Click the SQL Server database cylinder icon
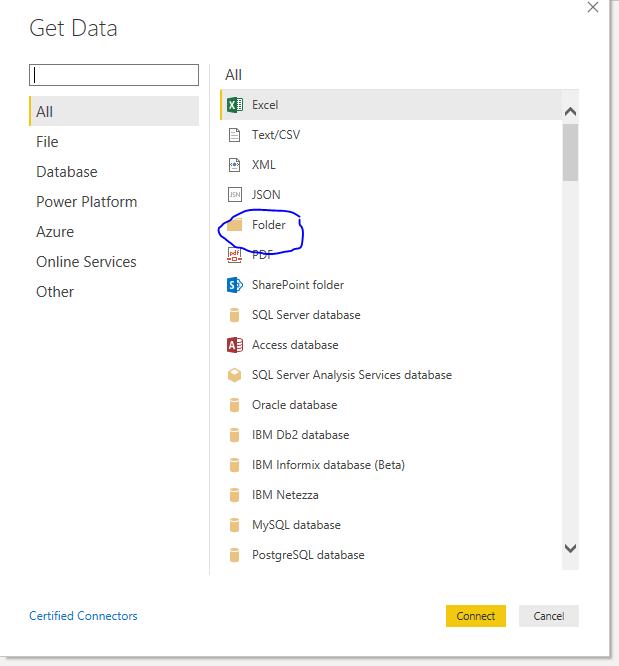 [234, 315]
